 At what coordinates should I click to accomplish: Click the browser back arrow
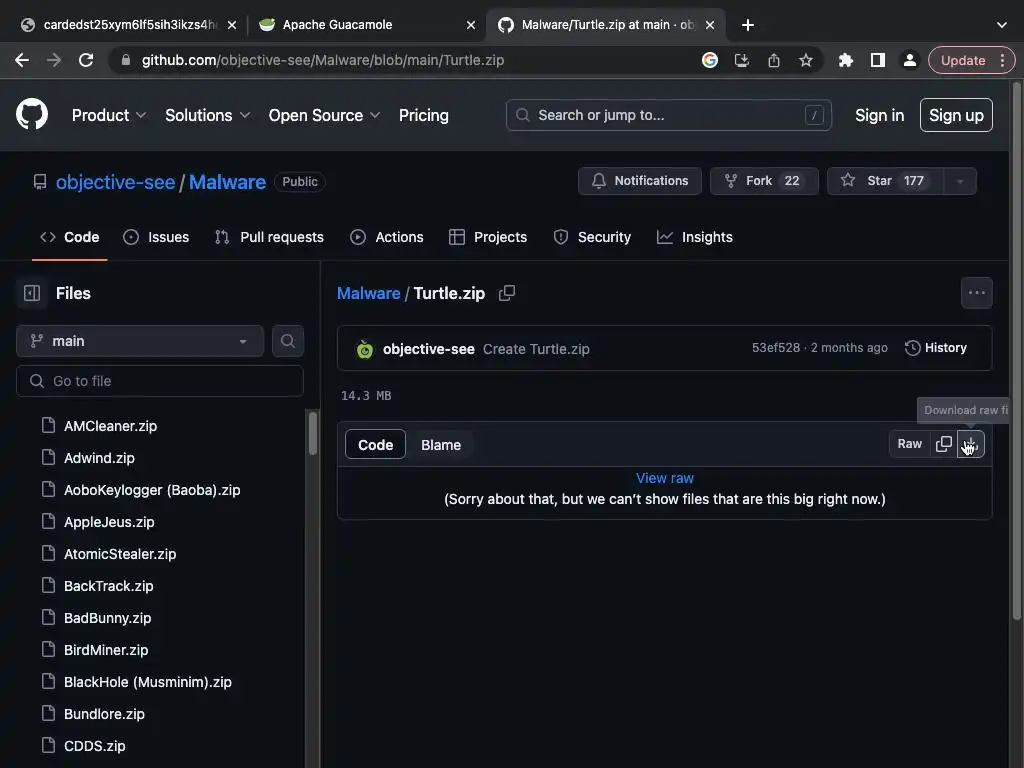22,60
